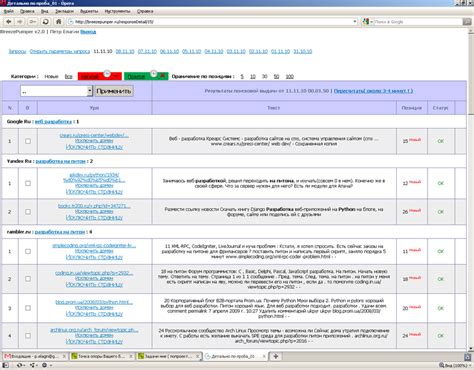Click the Статус column header
The image size is (474, 370).
440,108
